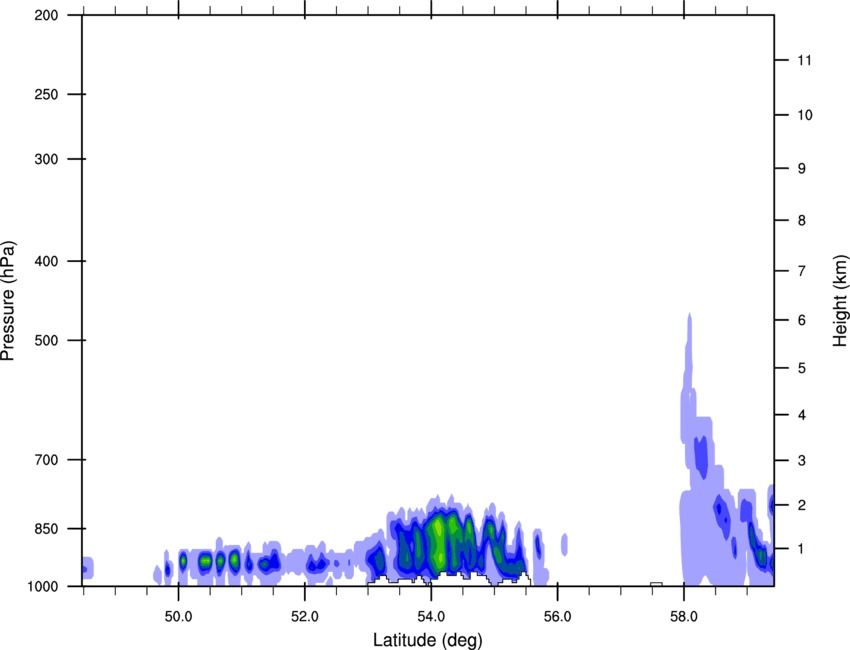Click the 500 pressure tick label
Screen dimensions: 850x650
click(46, 340)
